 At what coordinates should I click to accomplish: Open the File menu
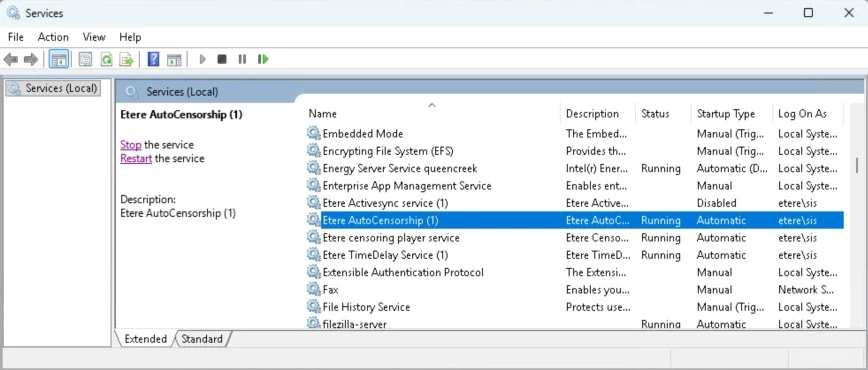16,37
